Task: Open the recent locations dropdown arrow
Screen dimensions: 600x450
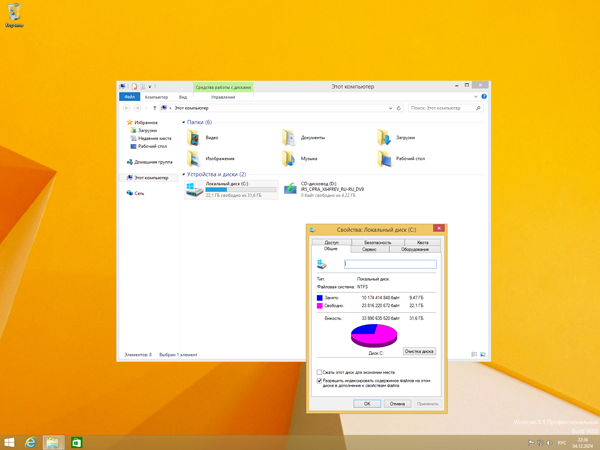Action: click(x=146, y=108)
